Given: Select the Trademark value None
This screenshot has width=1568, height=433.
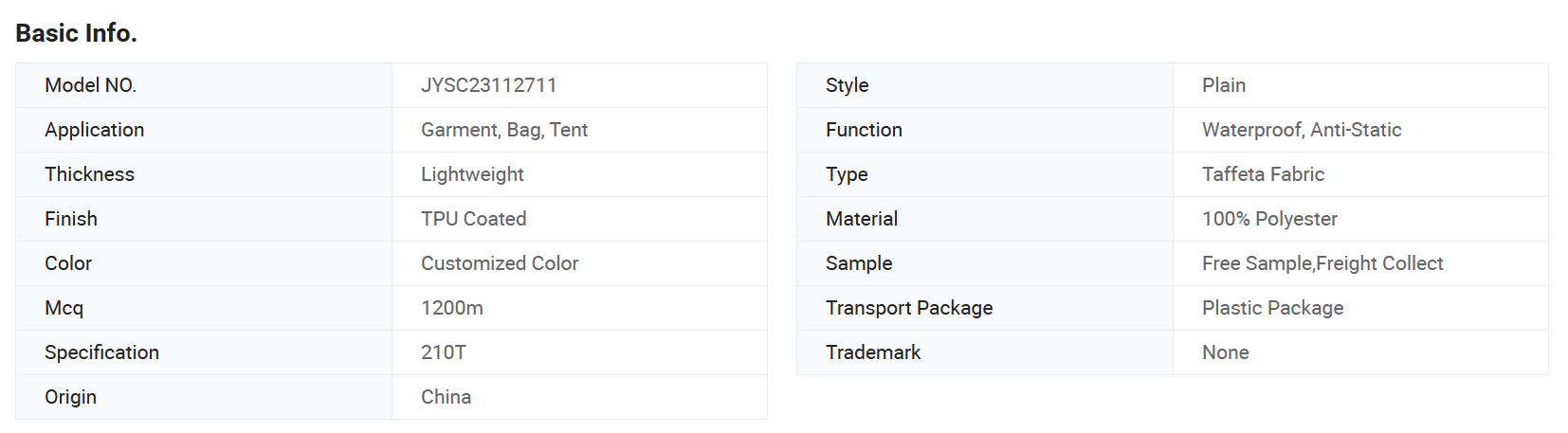Looking at the screenshot, I should click(x=1225, y=352).
